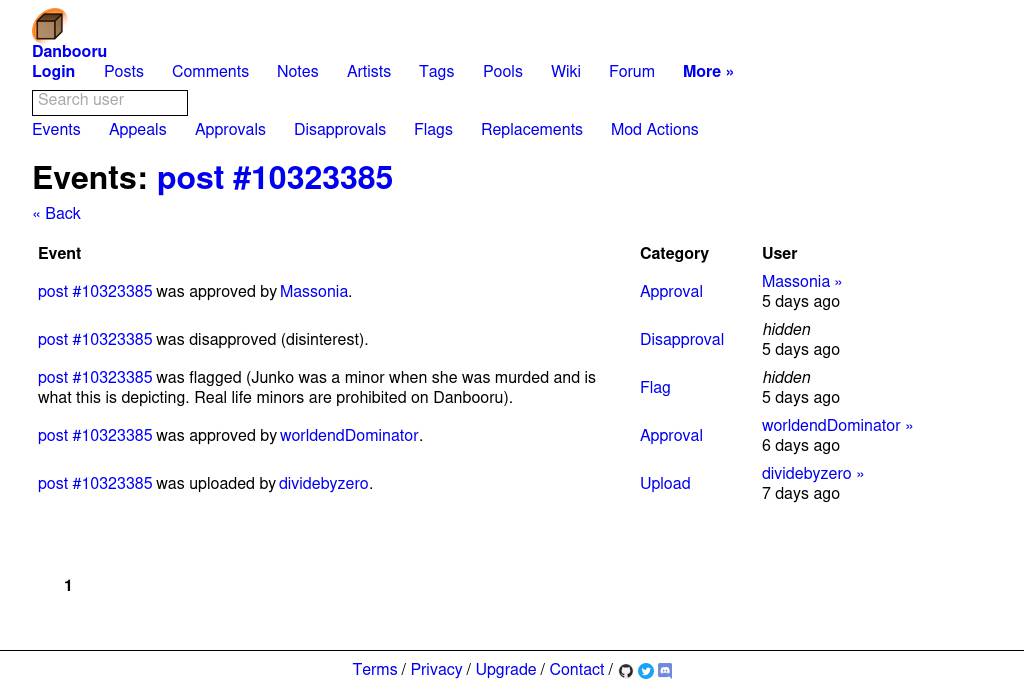The width and height of the screenshot is (1024, 691).
Task: Click the Login link
Action: (53, 73)
